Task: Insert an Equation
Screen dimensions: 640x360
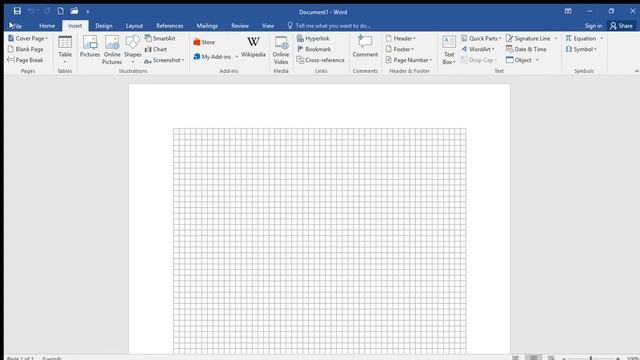Action: [581, 38]
